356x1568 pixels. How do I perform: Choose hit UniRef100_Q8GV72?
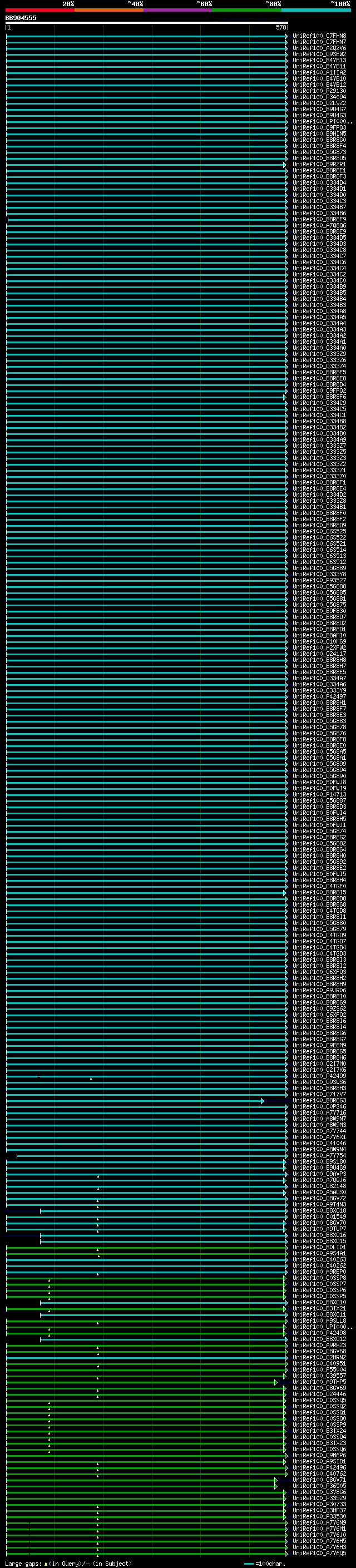point(319,1198)
